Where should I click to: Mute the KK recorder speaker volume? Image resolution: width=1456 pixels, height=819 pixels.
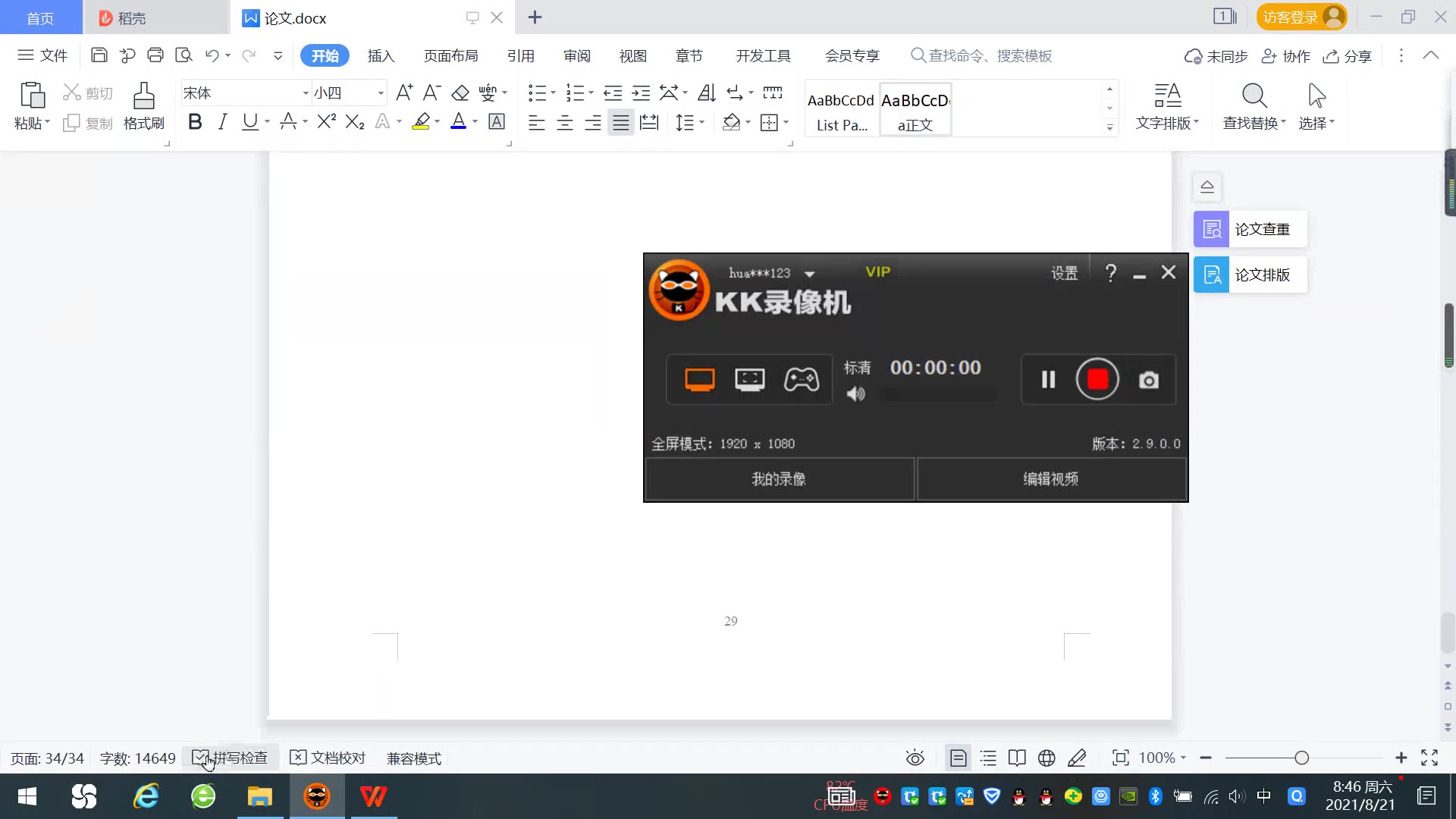(855, 394)
